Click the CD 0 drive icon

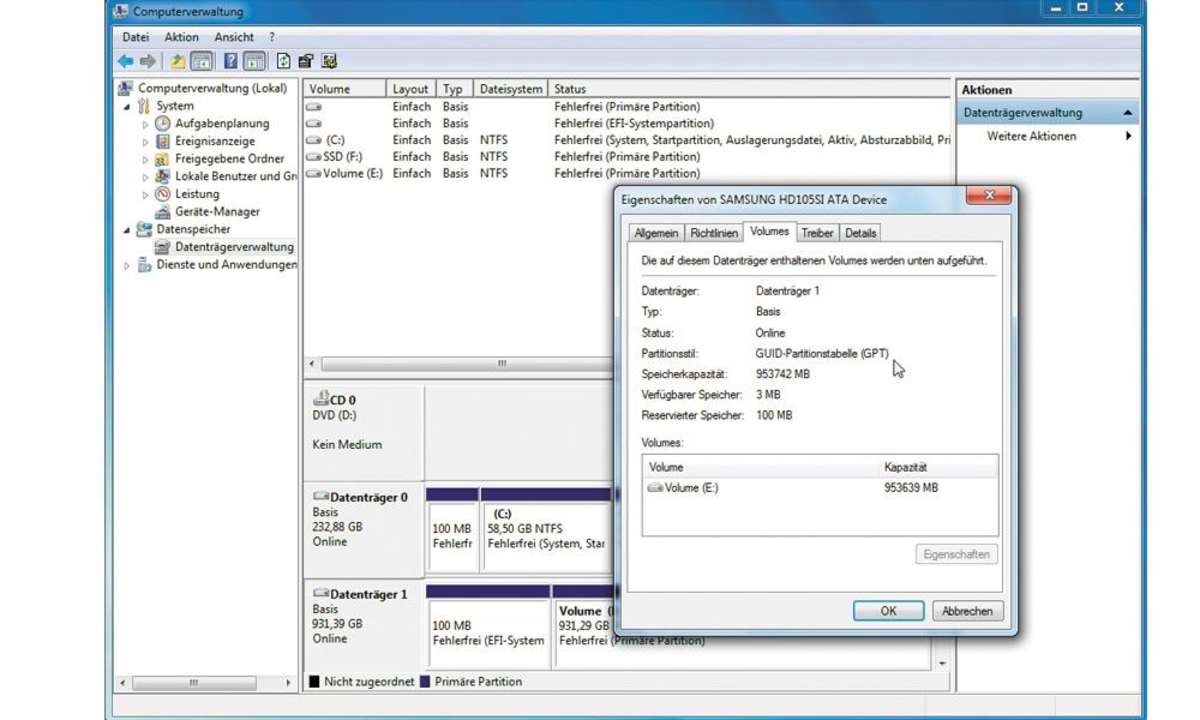coord(322,399)
